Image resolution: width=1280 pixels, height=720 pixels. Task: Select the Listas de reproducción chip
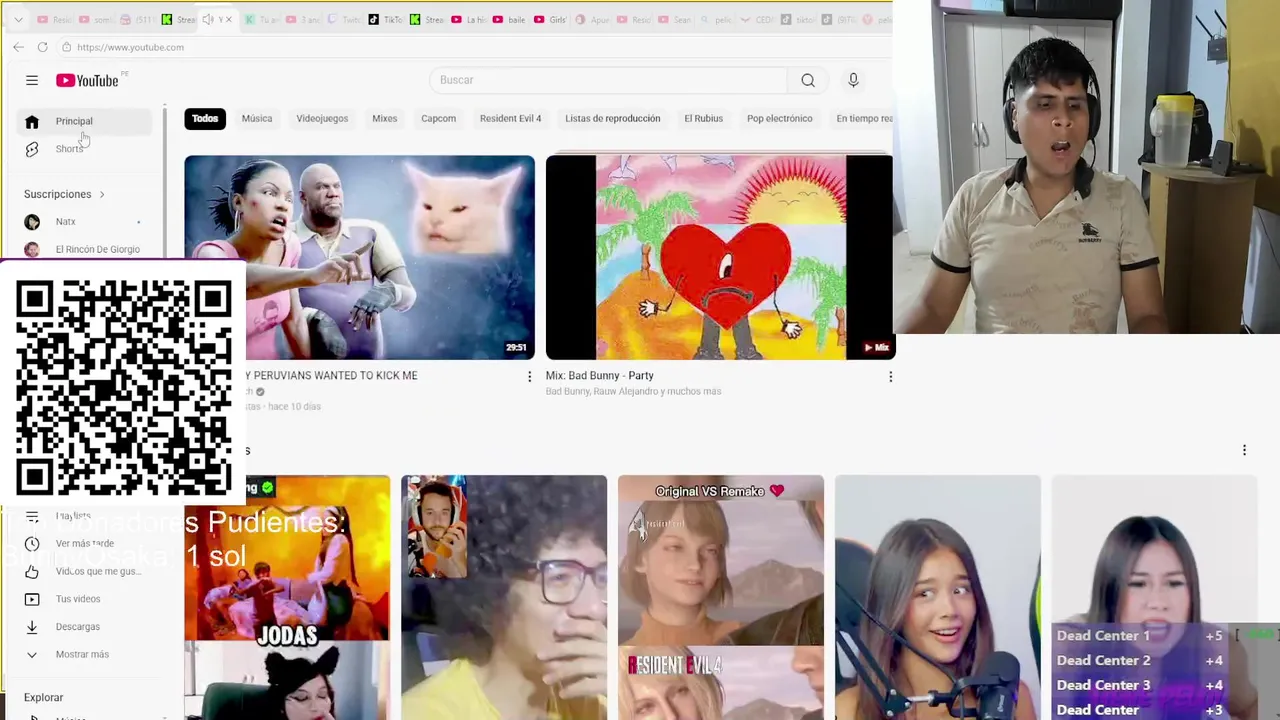click(x=613, y=118)
